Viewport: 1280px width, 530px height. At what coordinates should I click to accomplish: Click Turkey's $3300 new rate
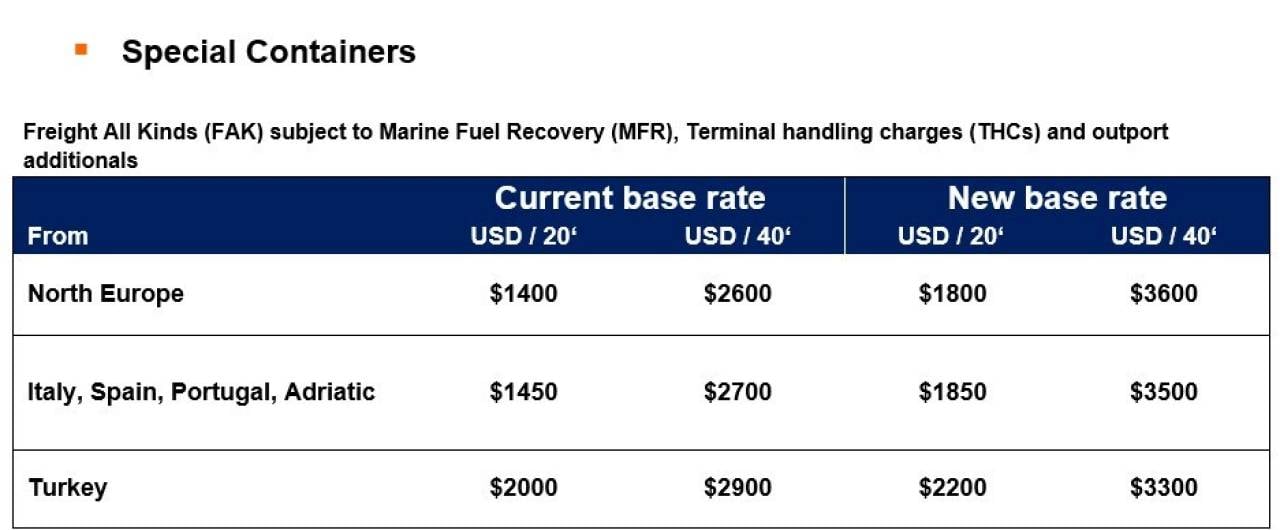(1164, 488)
